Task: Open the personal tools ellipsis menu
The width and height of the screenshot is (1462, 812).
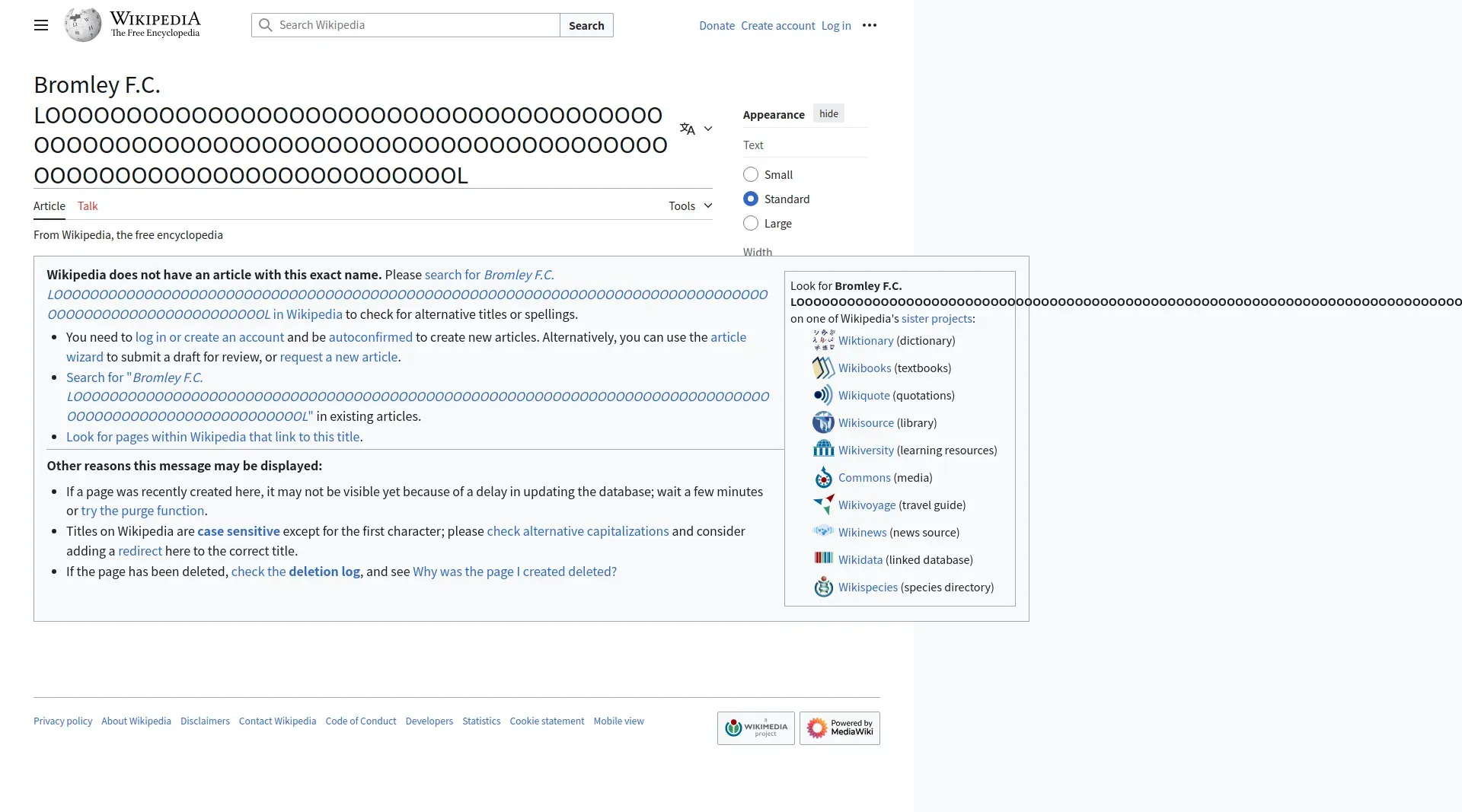Action: coord(870,25)
